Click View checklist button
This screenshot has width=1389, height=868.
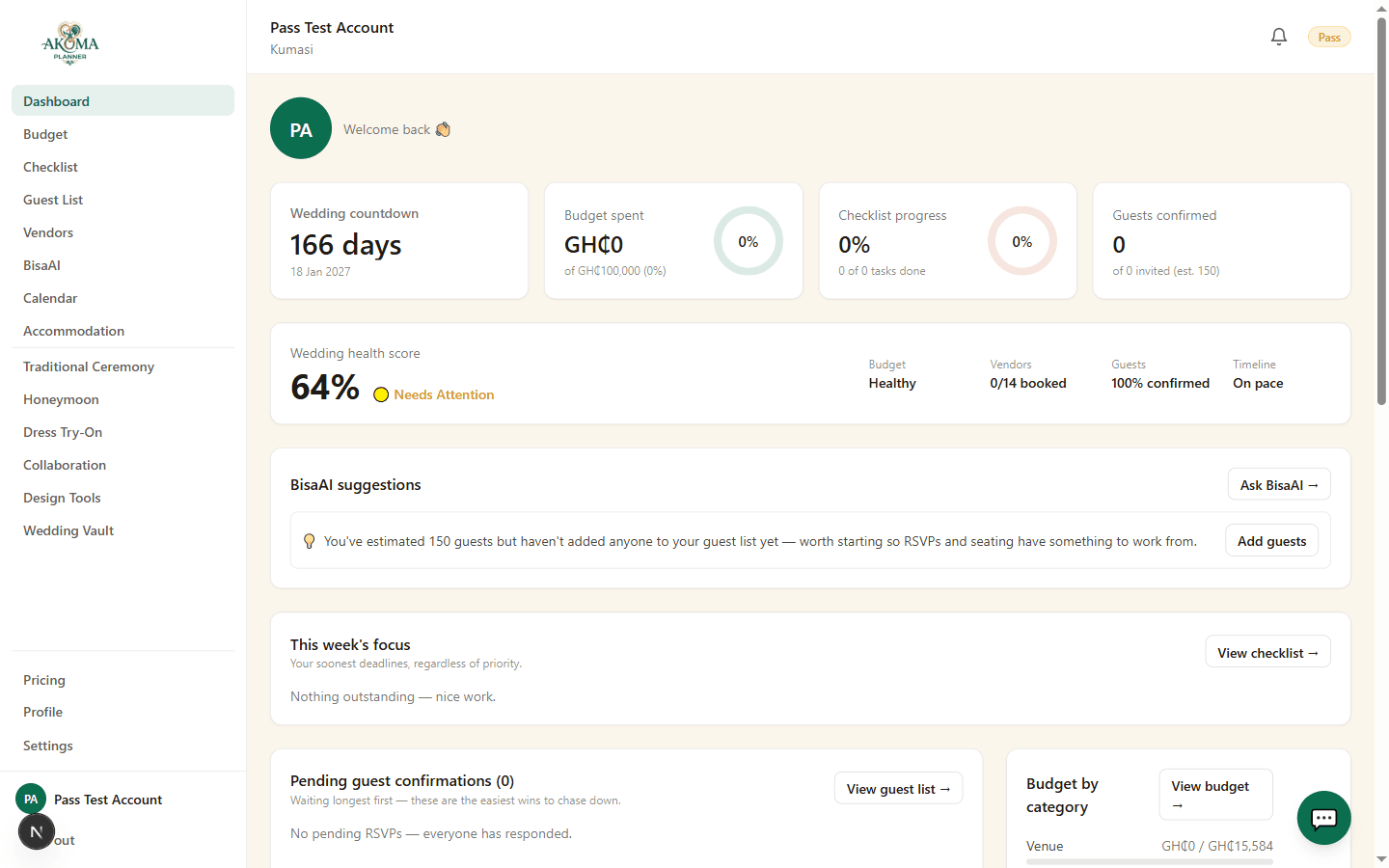click(1267, 652)
